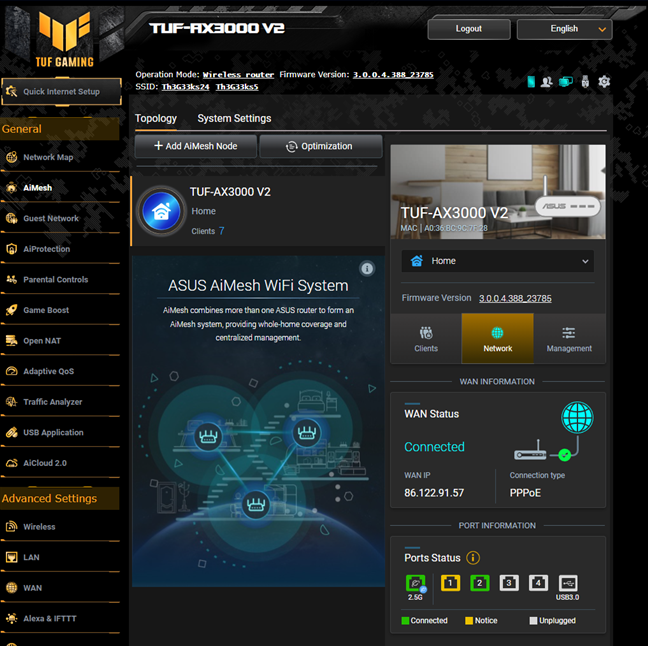The image size is (648, 646).
Task: Open Network Map in sidebar
Action: pos(48,157)
